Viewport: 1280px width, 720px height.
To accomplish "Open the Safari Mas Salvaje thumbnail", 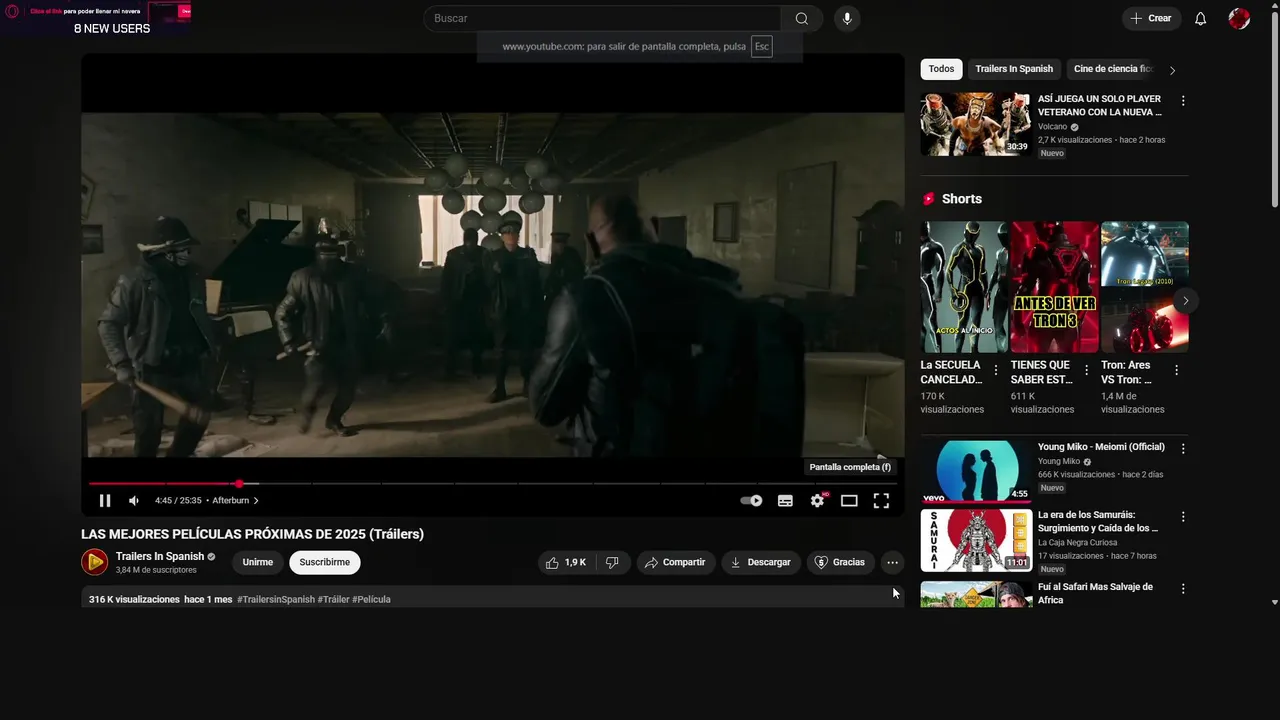I will coord(976,594).
